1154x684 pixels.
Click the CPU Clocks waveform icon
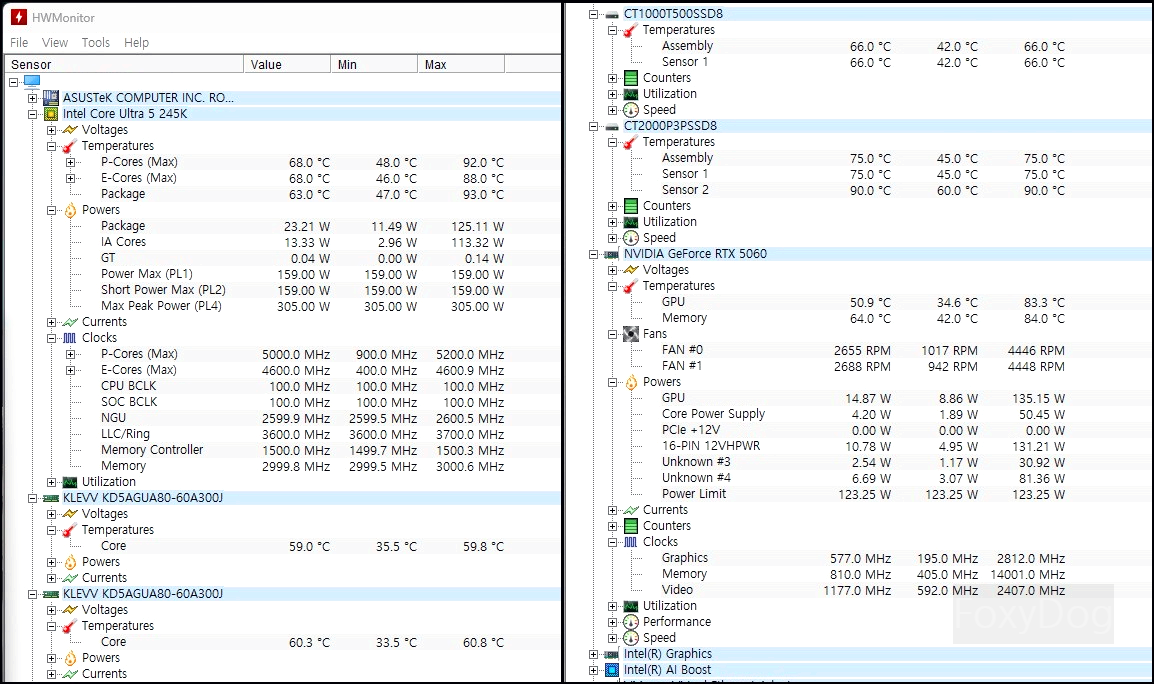[70, 338]
